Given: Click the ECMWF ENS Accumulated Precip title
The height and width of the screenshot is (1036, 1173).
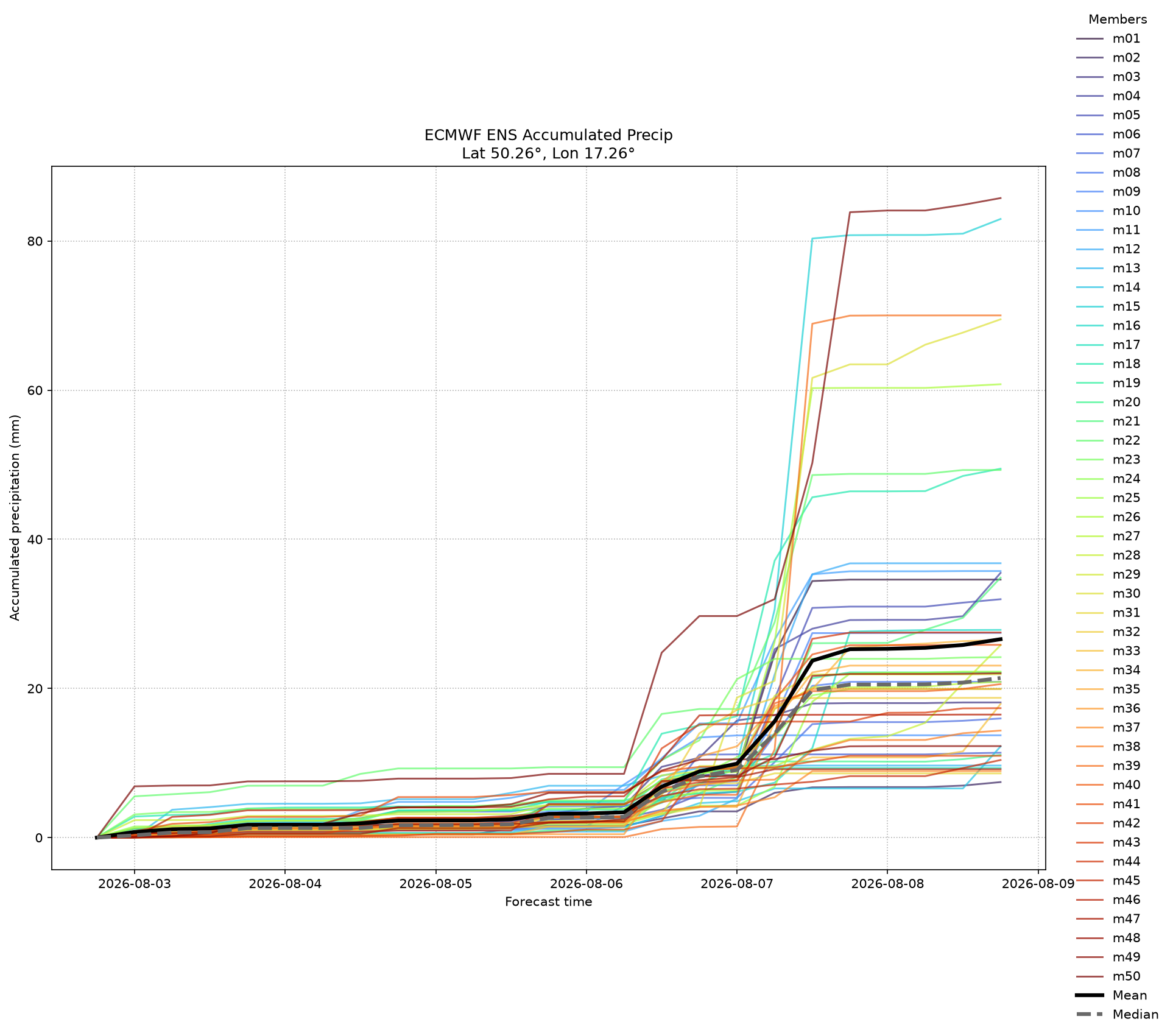Looking at the screenshot, I should (x=548, y=135).
